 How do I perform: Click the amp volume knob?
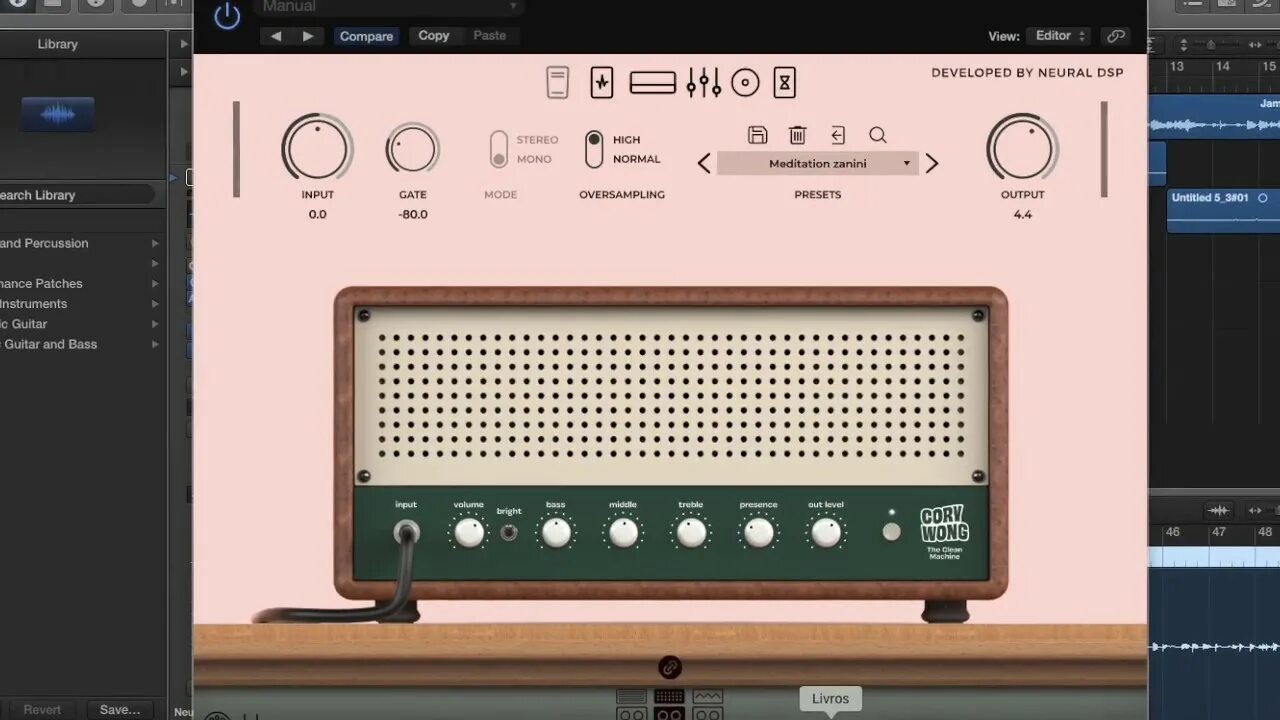(469, 533)
